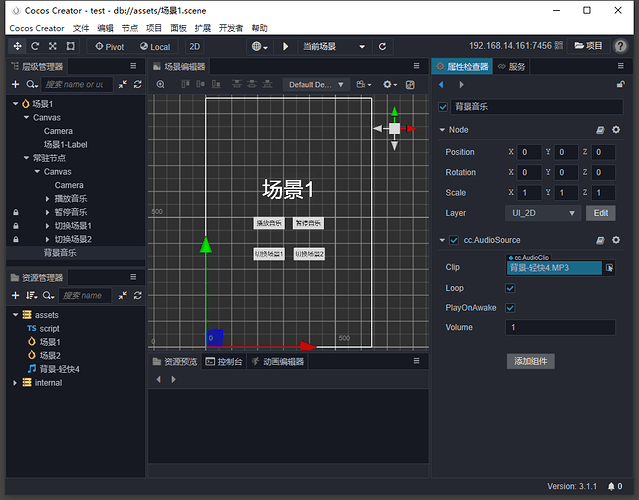Screen dimensions: 639x500
Task: Disable the cc.AudioSource component checkbox
Action: (x=454, y=240)
